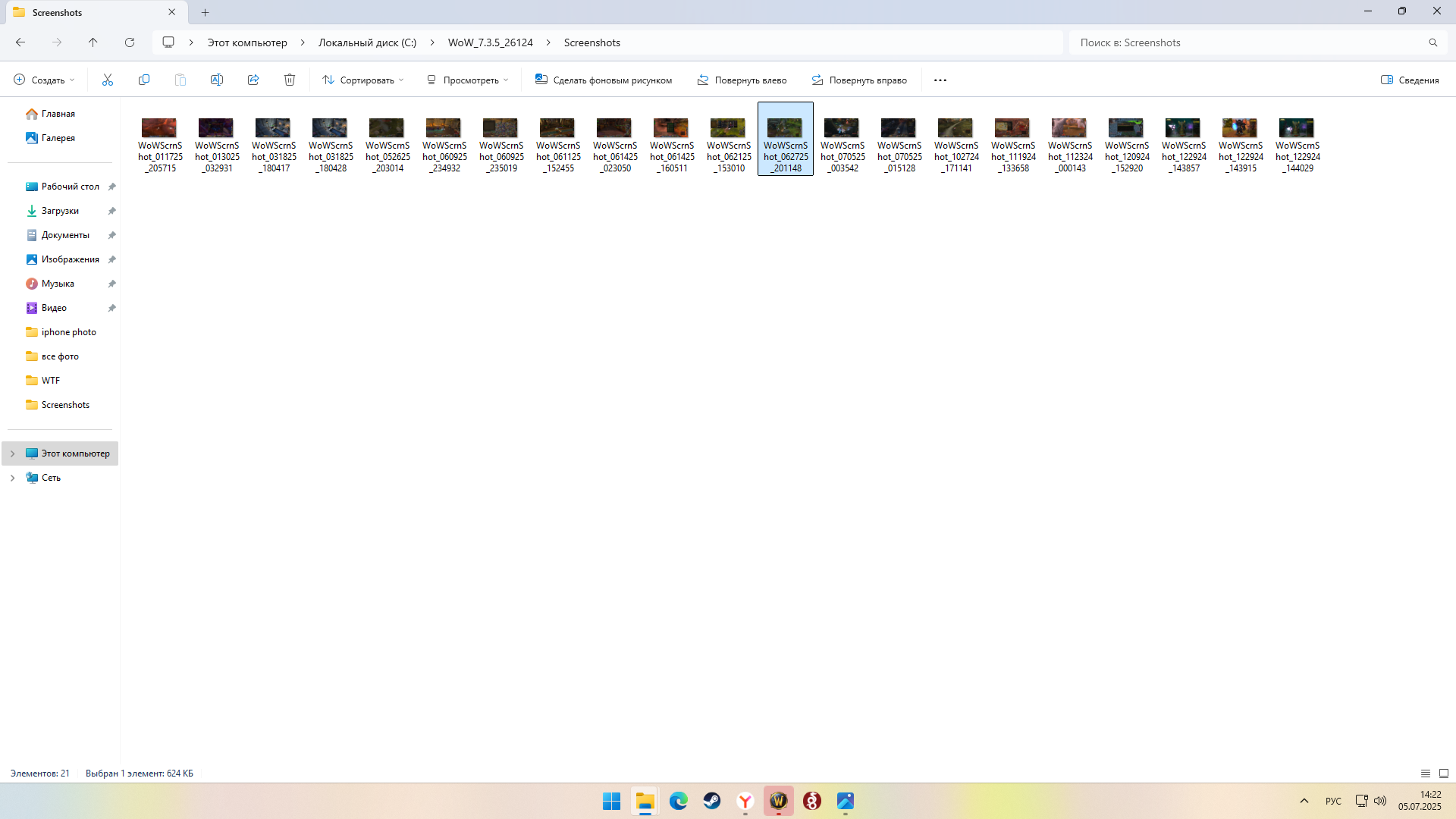
Task: Open Изображения in the sidebar
Action: tap(59, 259)
